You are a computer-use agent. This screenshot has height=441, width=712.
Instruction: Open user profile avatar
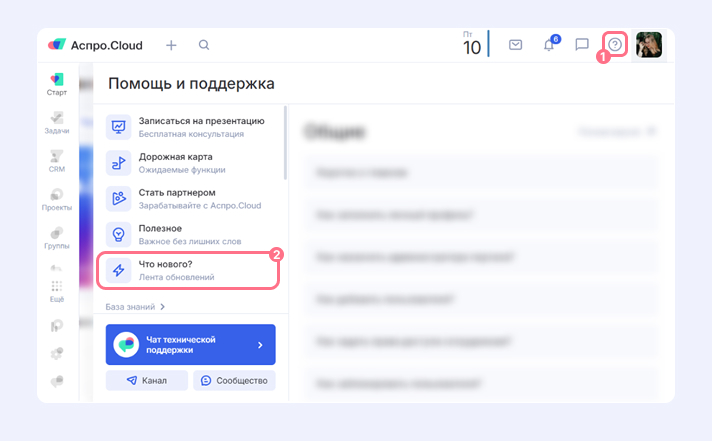coord(649,45)
